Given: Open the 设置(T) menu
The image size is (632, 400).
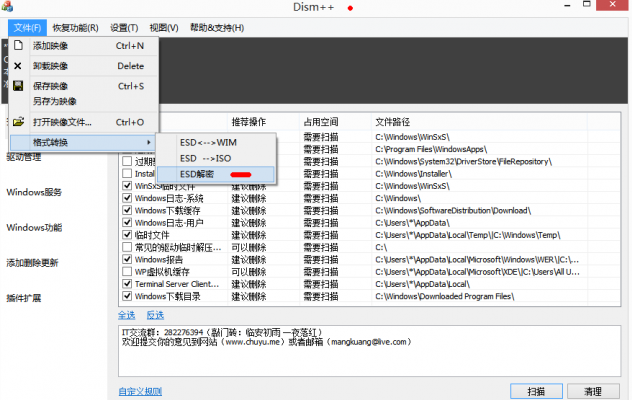Looking at the screenshot, I should (124, 28).
